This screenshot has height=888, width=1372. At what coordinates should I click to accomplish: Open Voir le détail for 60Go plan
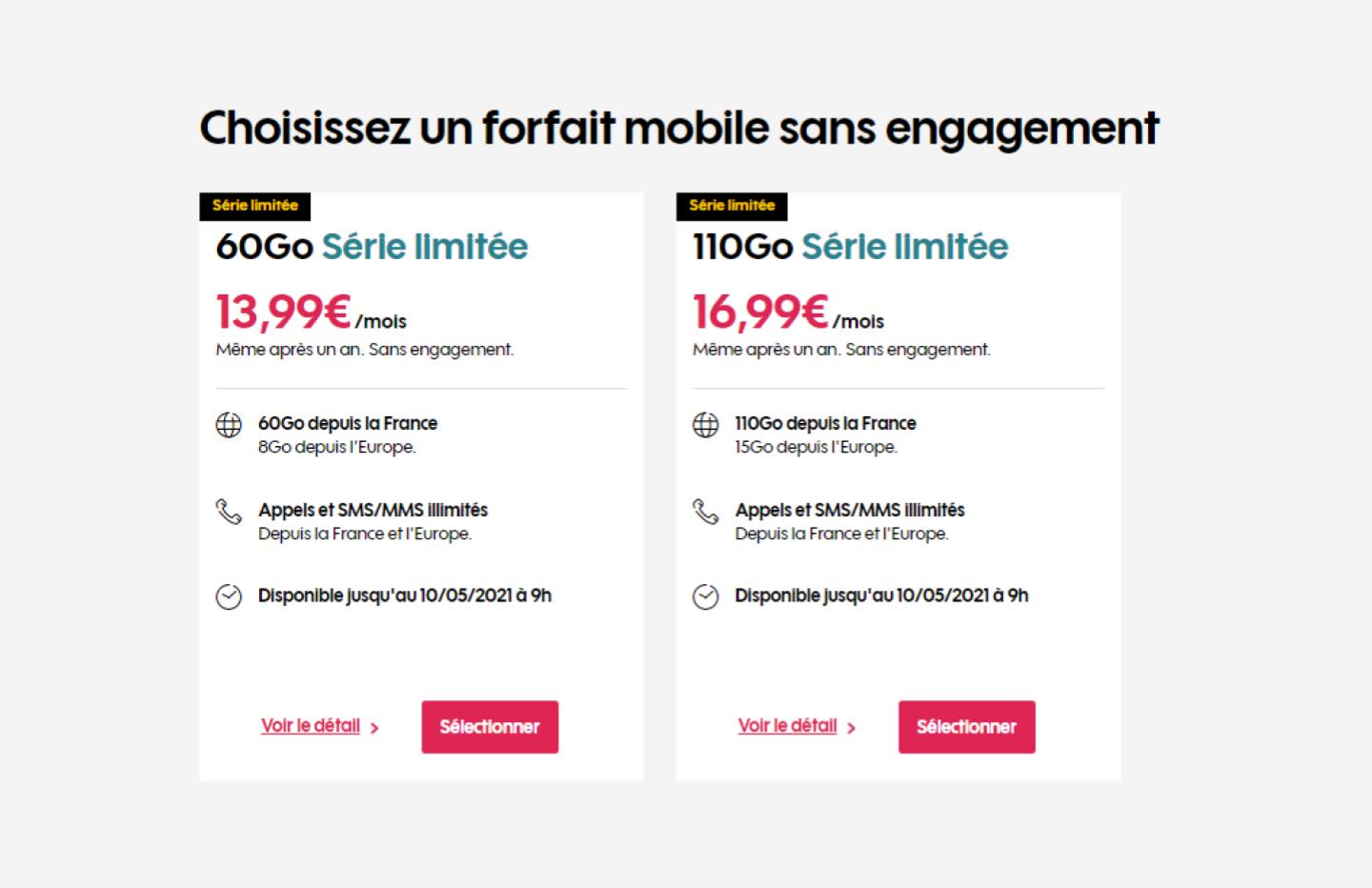coord(311,726)
